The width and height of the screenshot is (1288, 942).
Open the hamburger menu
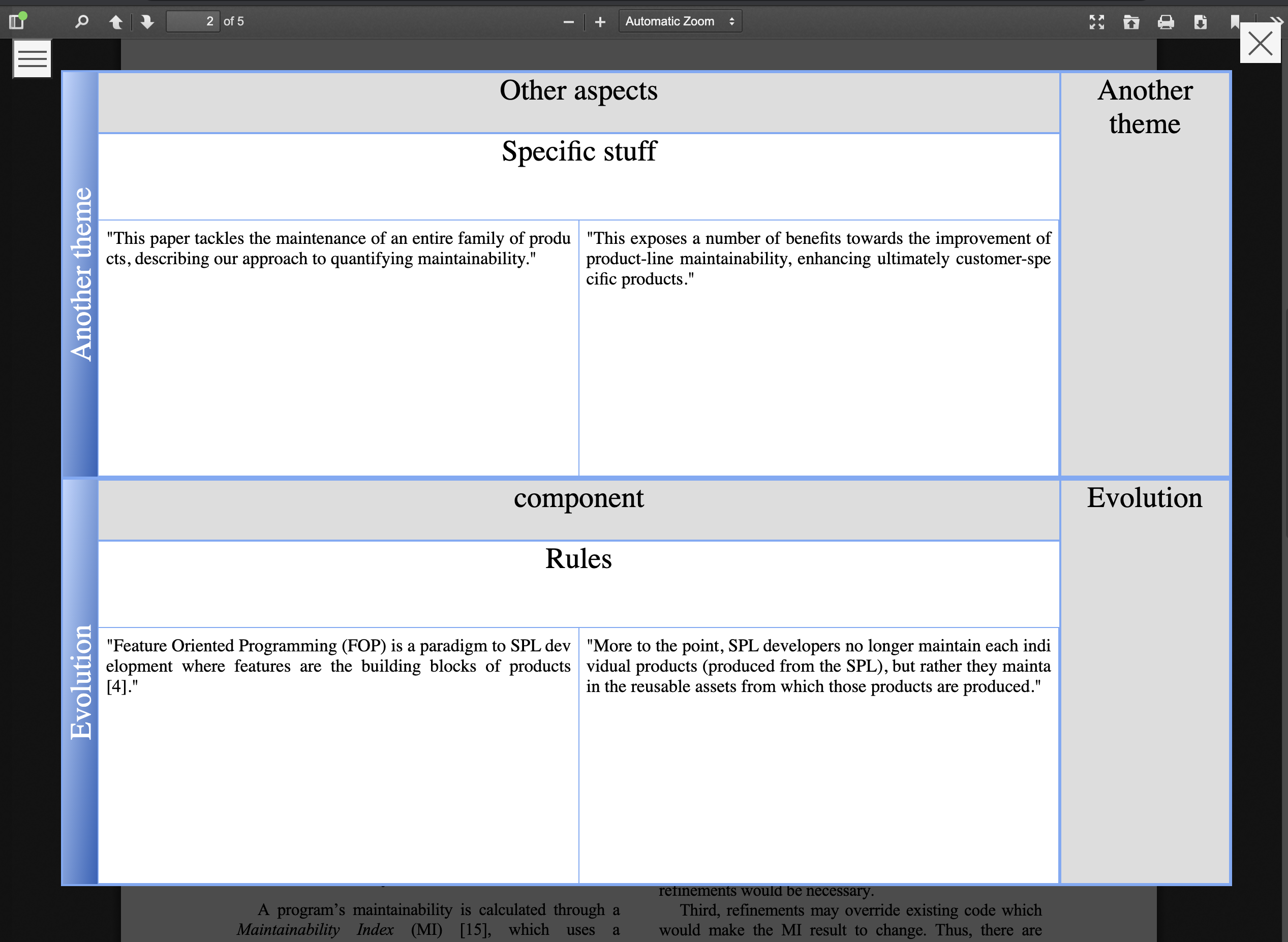tap(32, 58)
